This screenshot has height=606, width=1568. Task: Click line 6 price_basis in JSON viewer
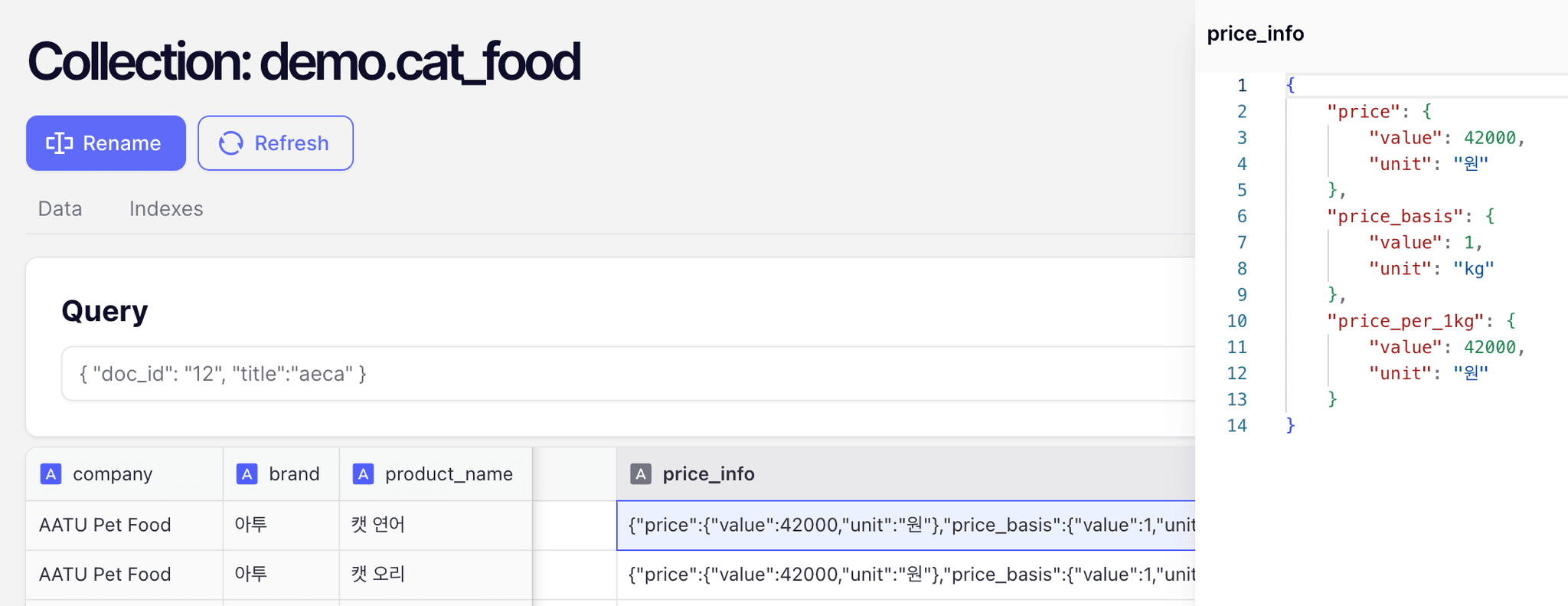click(1395, 217)
